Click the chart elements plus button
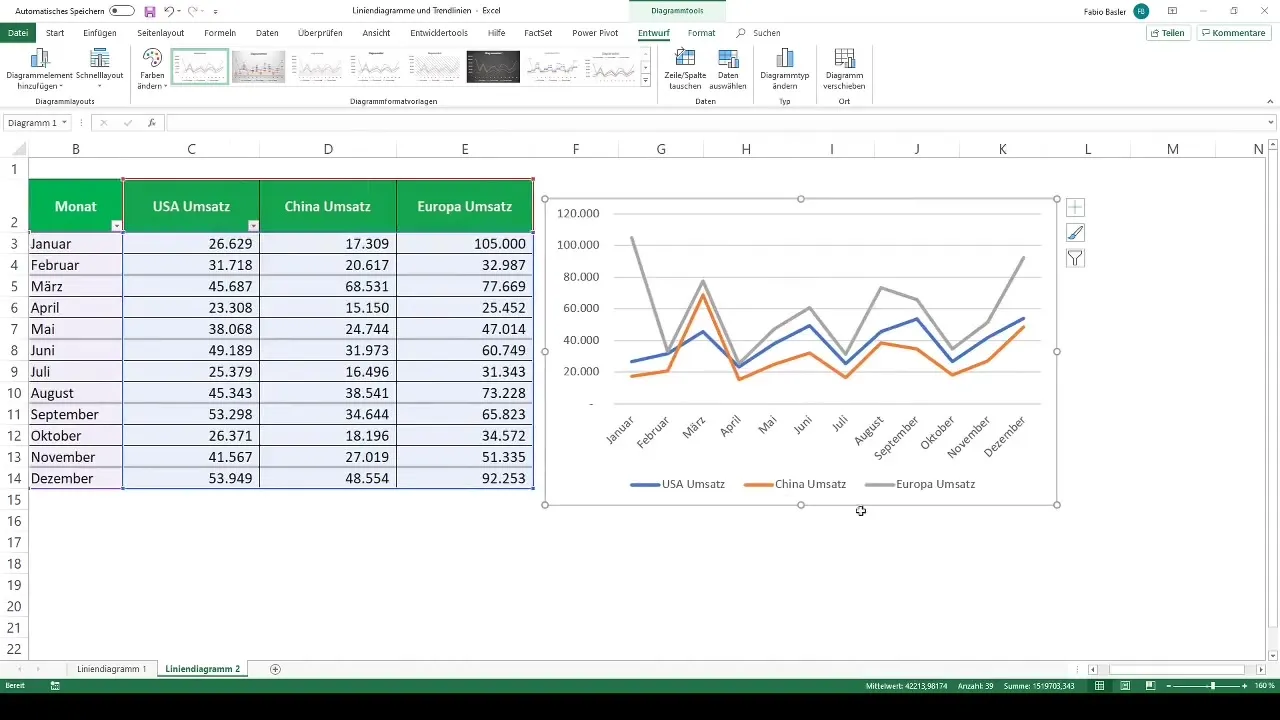Viewport: 1280px width, 720px height. coord(1075,208)
